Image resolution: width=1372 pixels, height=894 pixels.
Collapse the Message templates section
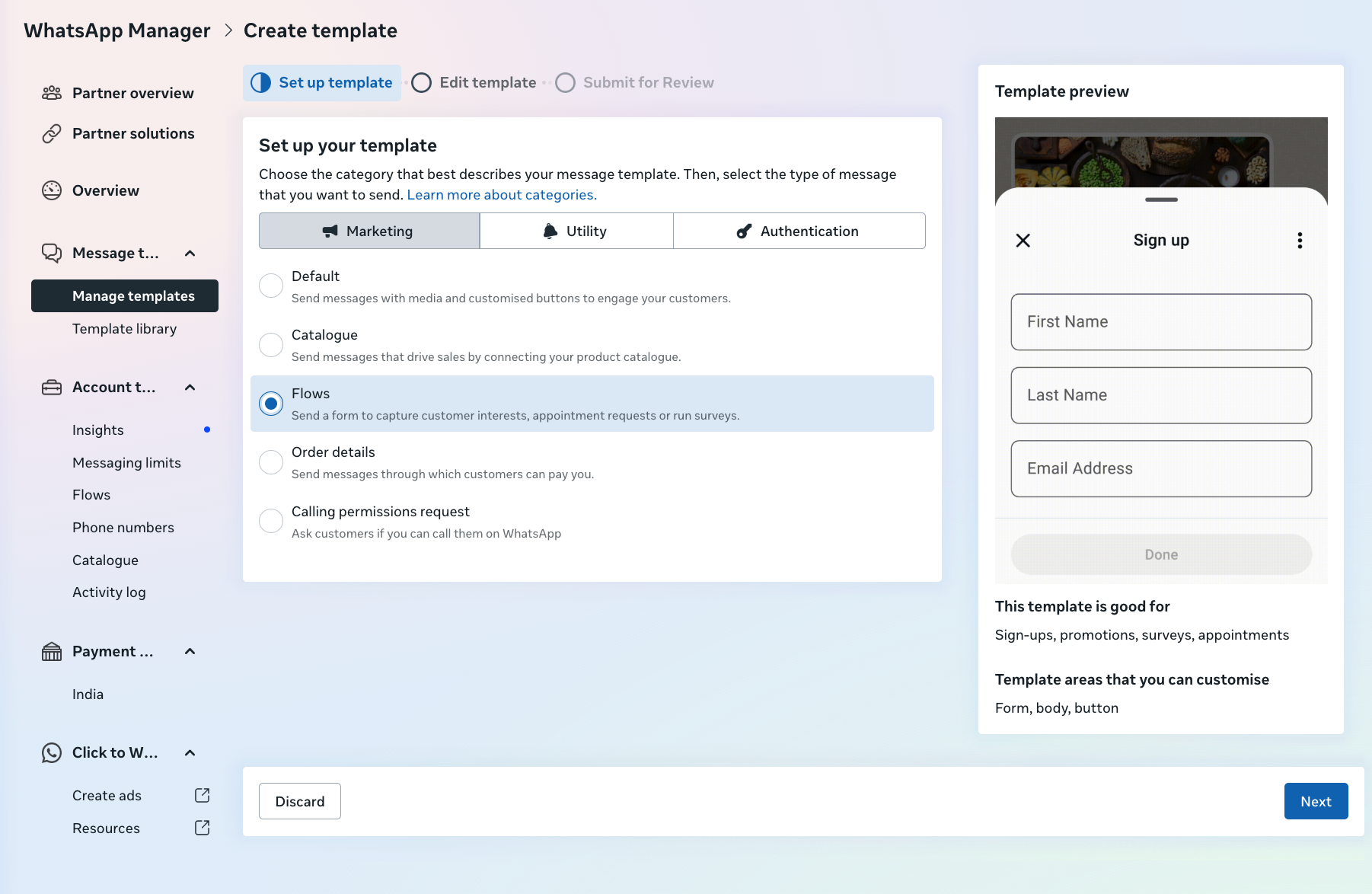(190, 254)
